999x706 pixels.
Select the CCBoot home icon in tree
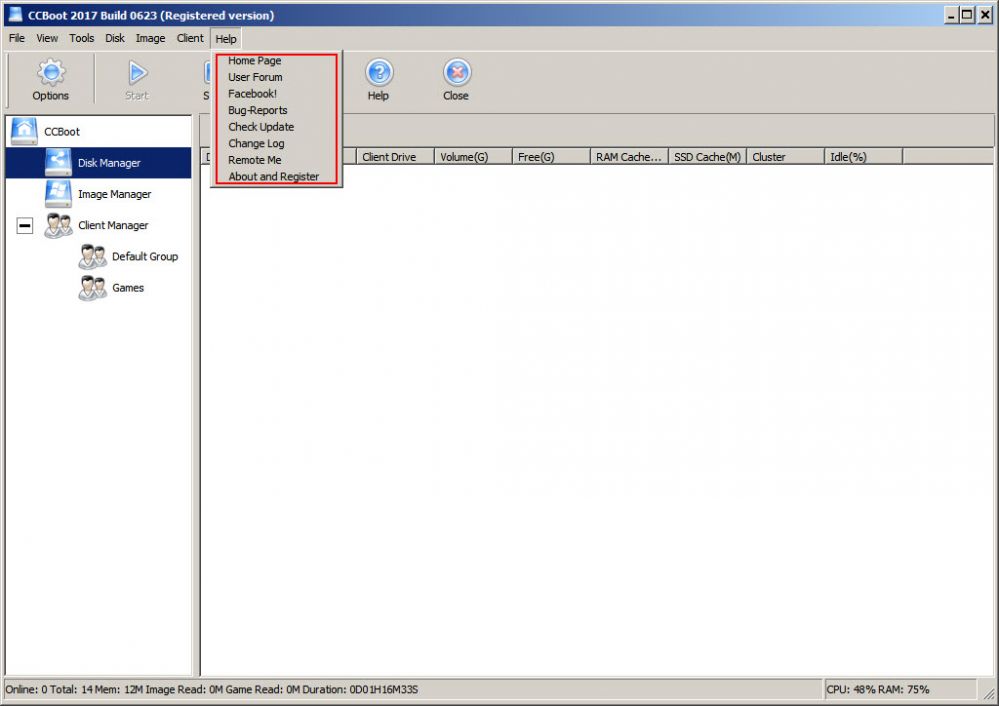[x=24, y=131]
